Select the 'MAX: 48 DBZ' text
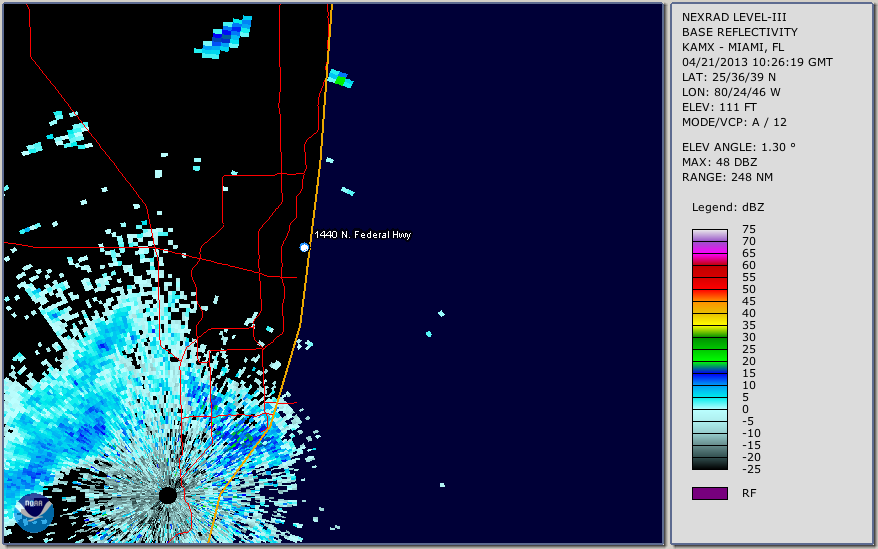 (x=720, y=162)
